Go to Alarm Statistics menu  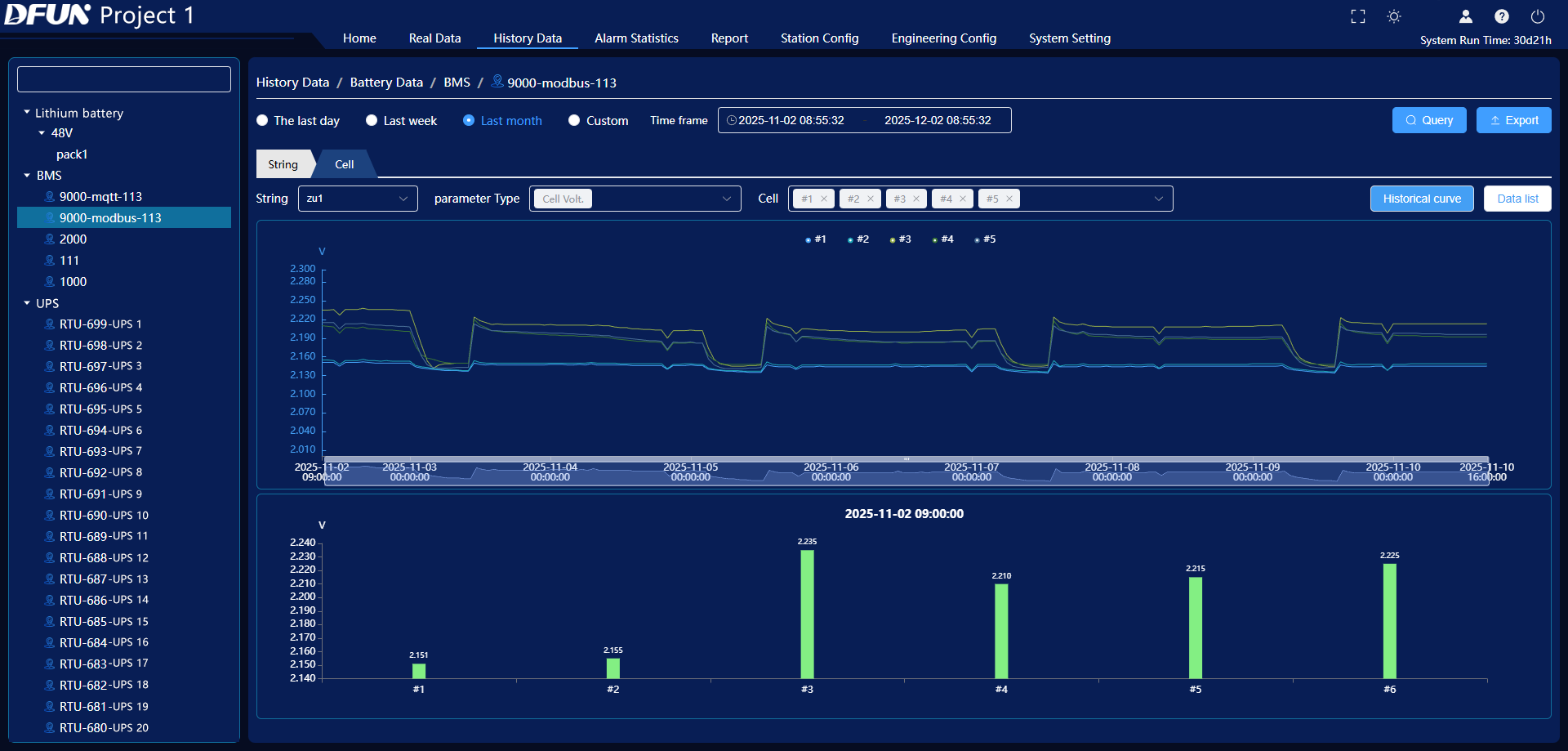click(636, 38)
